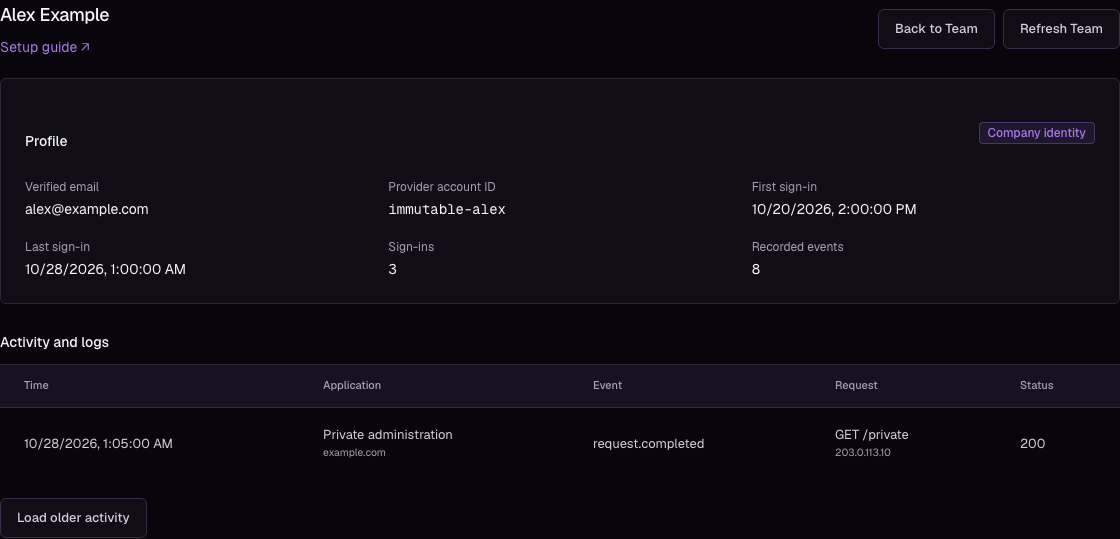Click the activity time 10/28/2026, 1:05:00 AM
This screenshot has height=539, width=1120.
click(x=98, y=443)
